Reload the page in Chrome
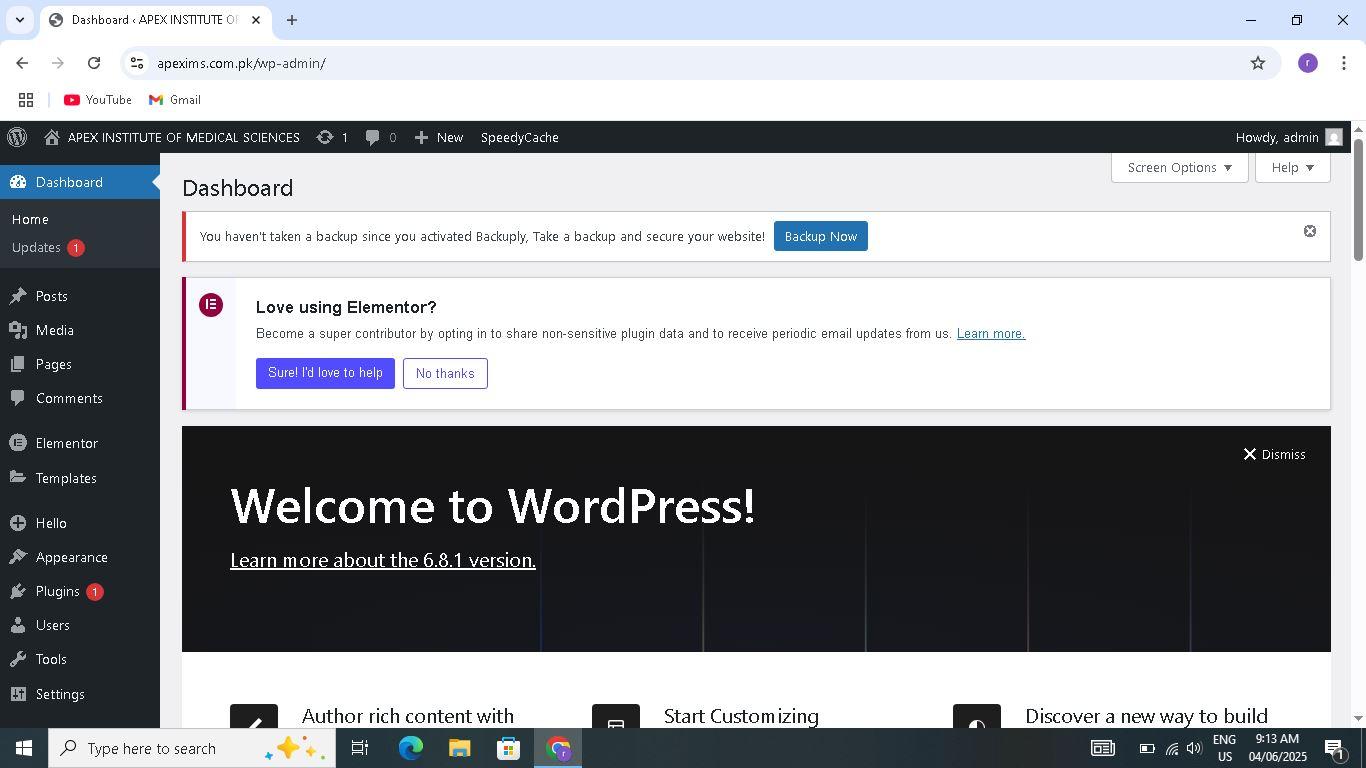This screenshot has width=1366, height=768. [x=94, y=63]
